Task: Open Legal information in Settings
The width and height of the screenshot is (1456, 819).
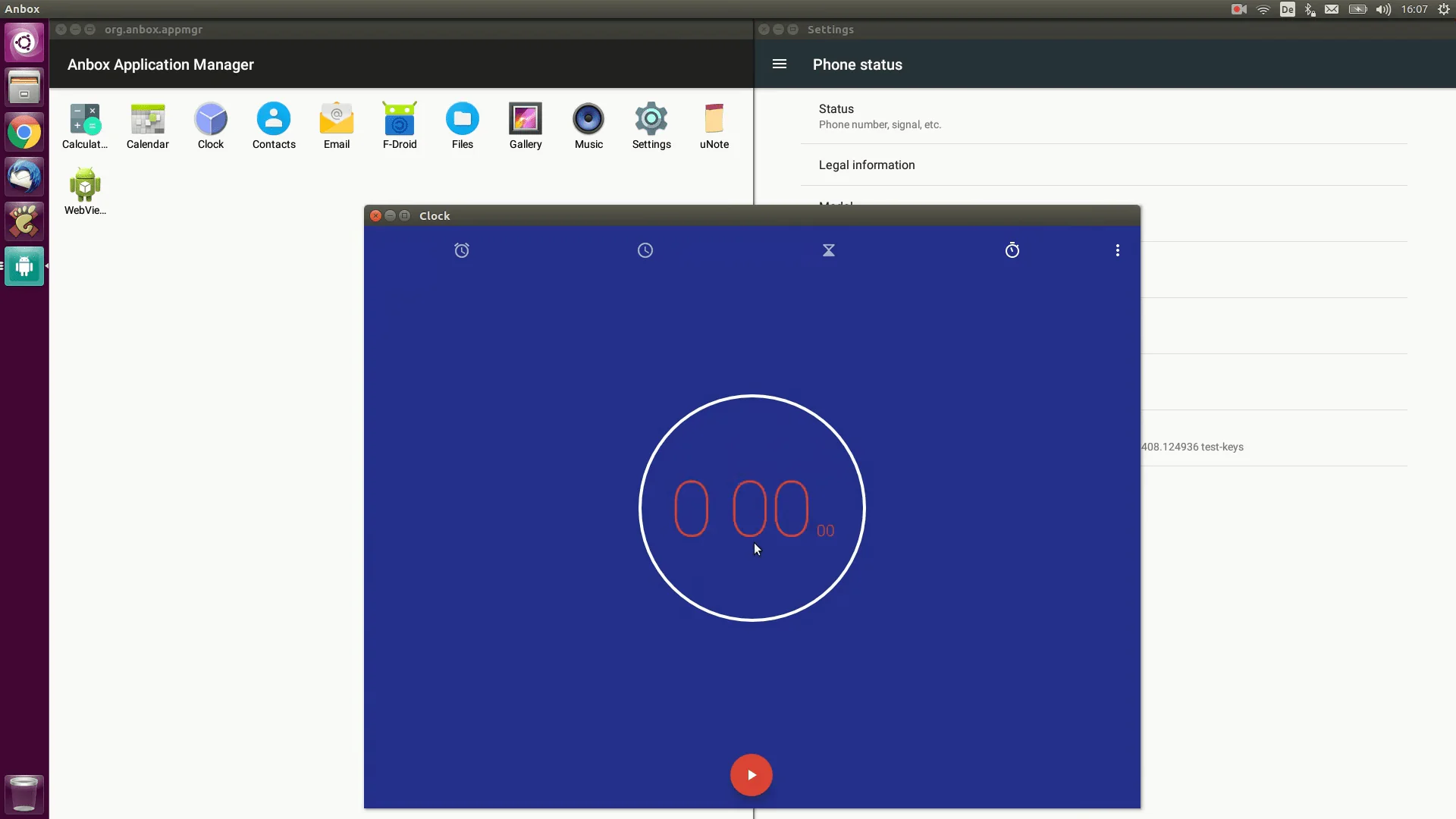Action: click(x=866, y=165)
